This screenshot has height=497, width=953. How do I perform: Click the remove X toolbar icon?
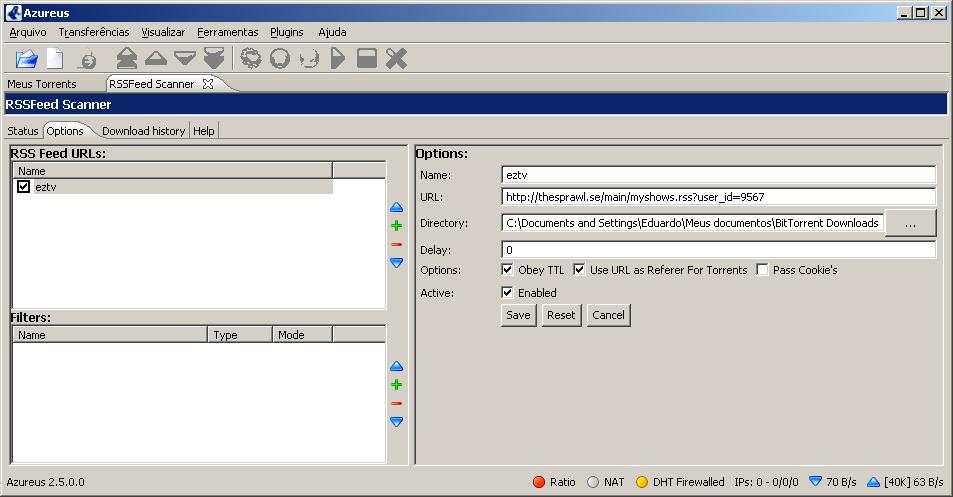[x=396, y=59]
